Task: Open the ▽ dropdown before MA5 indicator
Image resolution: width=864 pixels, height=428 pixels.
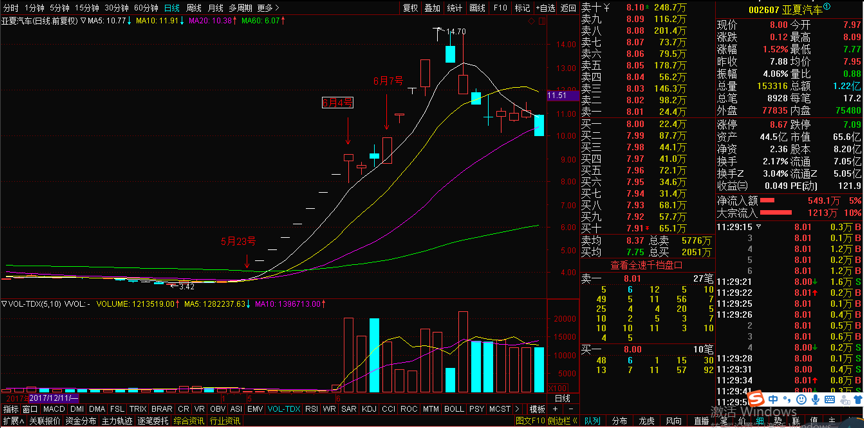Action: click(x=80, y=19)
